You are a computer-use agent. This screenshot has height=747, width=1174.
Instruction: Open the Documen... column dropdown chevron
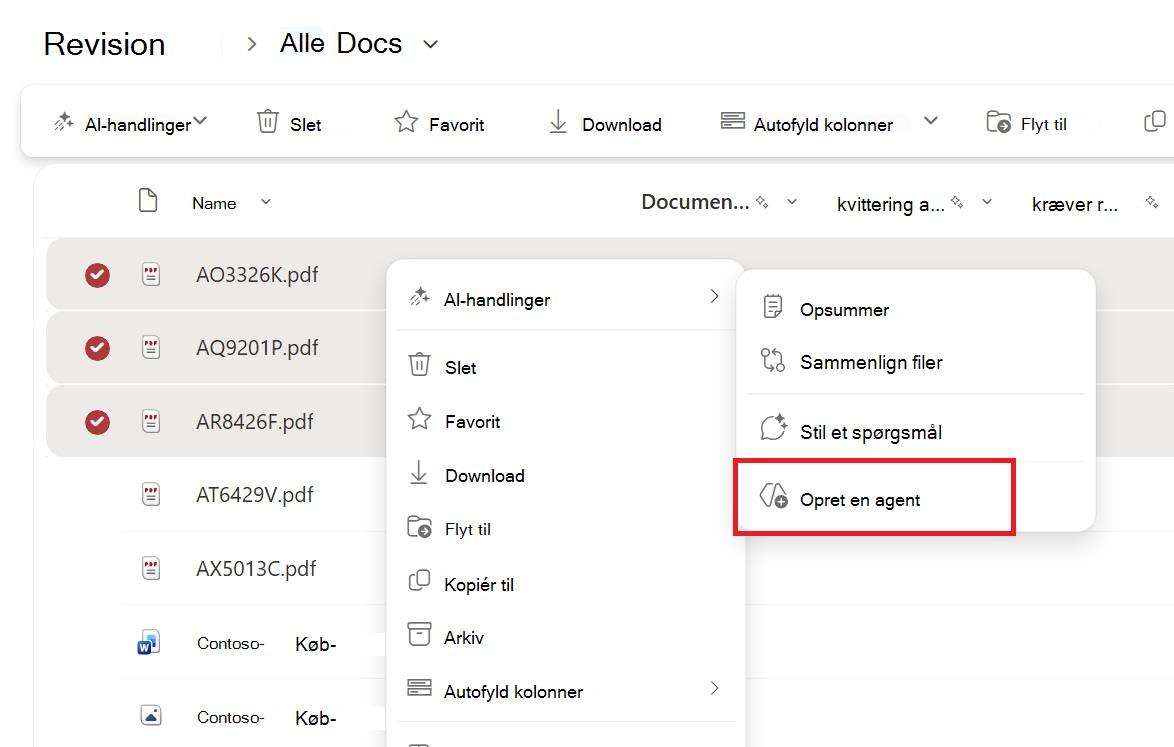point(792,201)
